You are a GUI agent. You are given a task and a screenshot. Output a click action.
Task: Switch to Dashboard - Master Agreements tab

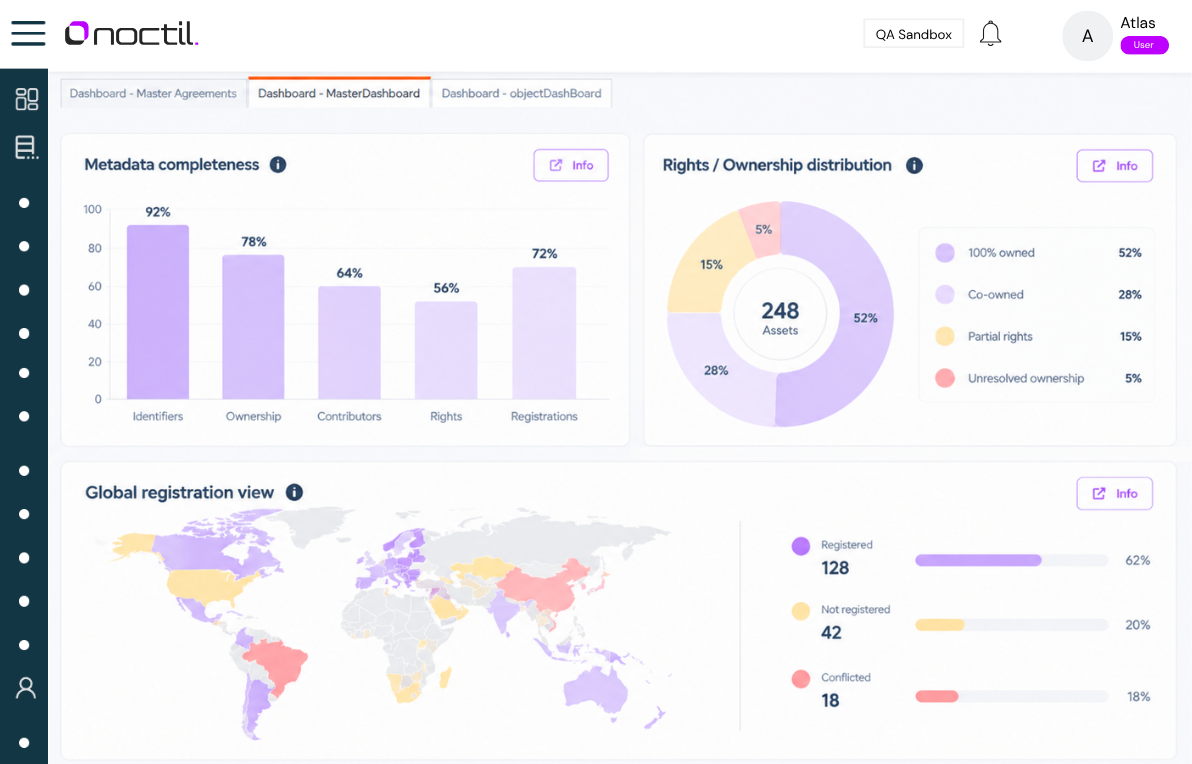click(153, 94)
